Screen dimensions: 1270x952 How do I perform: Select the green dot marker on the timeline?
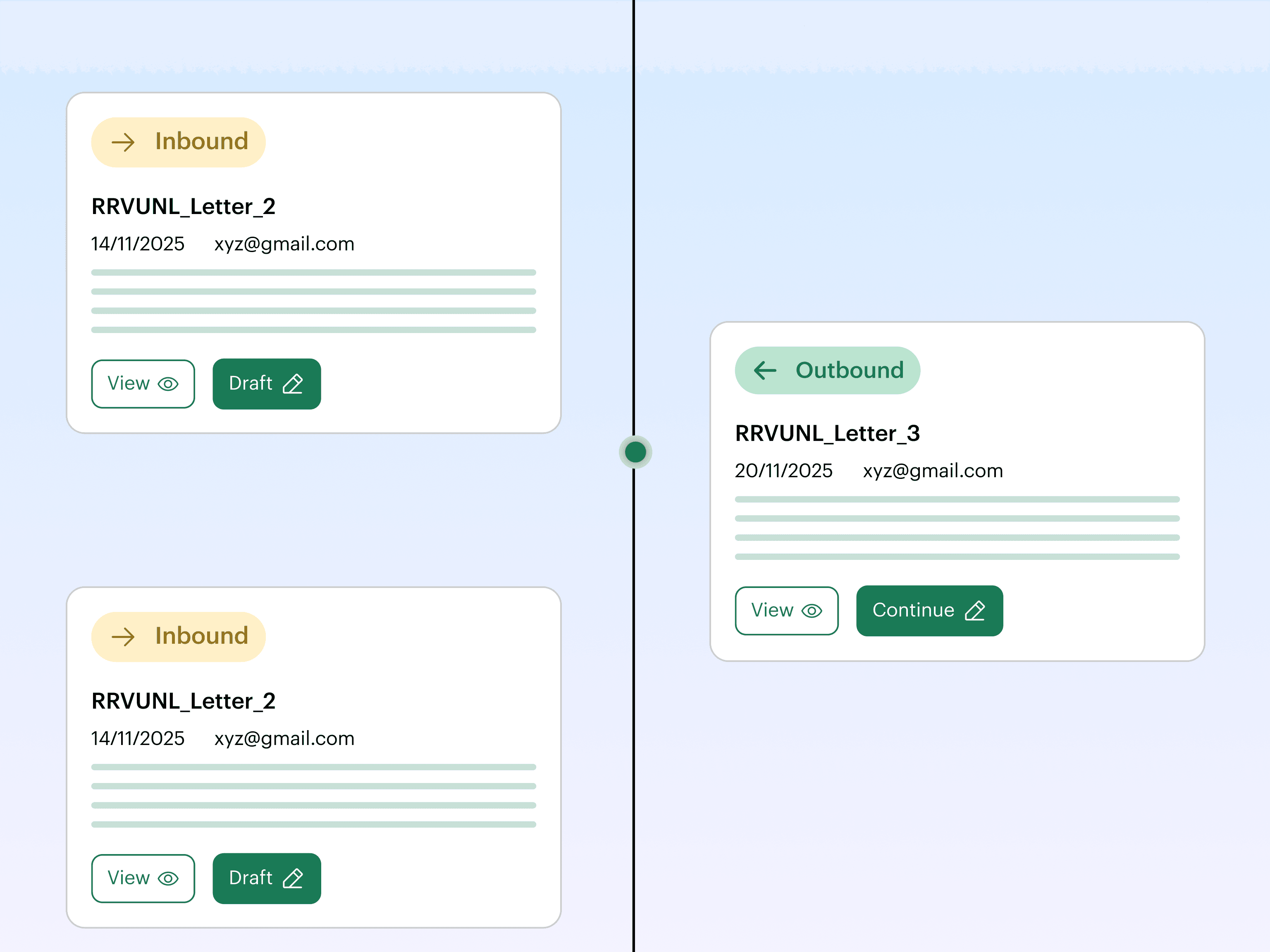pyautogui.click(x=635, y=452)
